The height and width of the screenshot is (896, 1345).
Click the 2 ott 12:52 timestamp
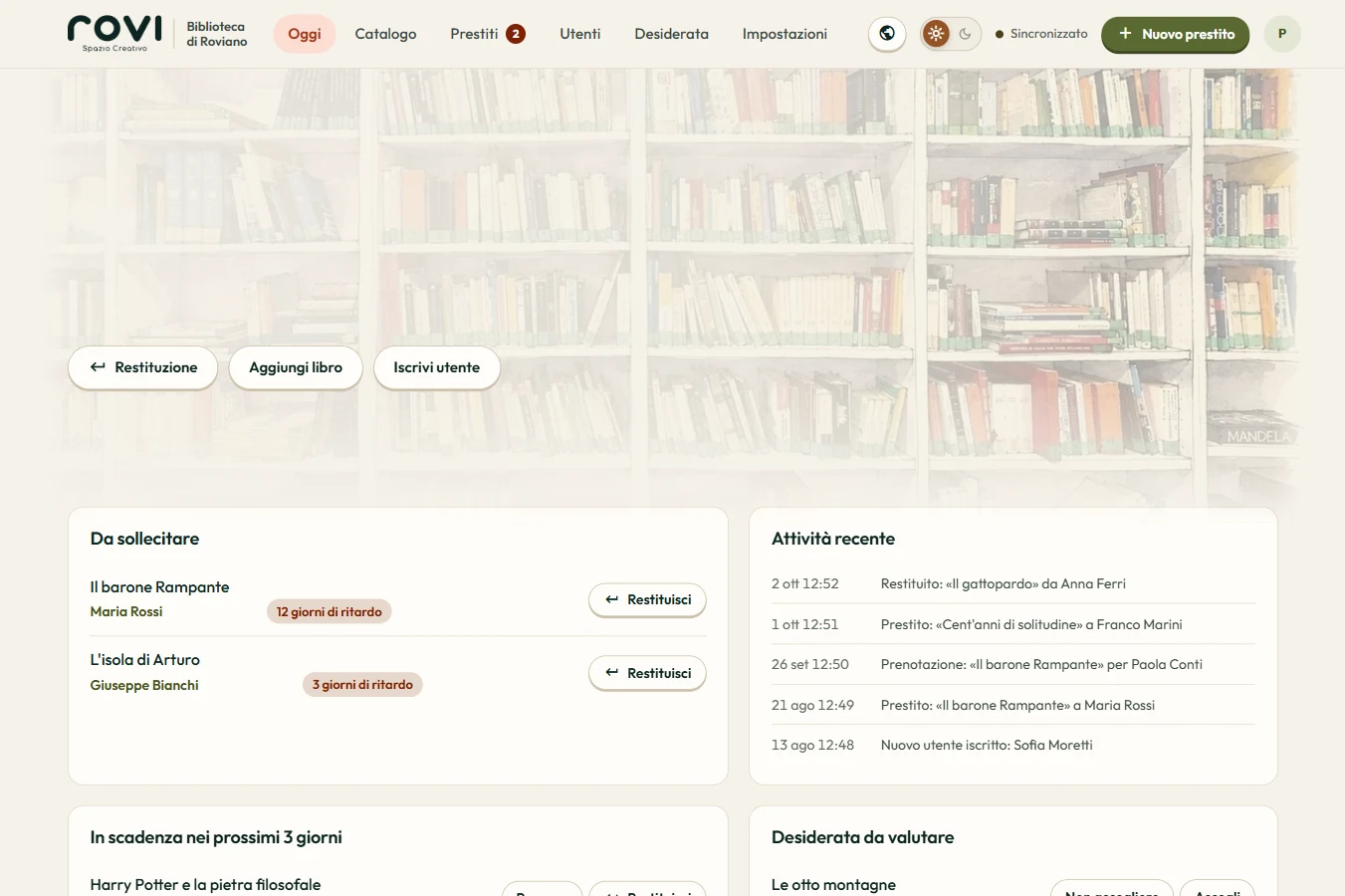tap(805, 583)
